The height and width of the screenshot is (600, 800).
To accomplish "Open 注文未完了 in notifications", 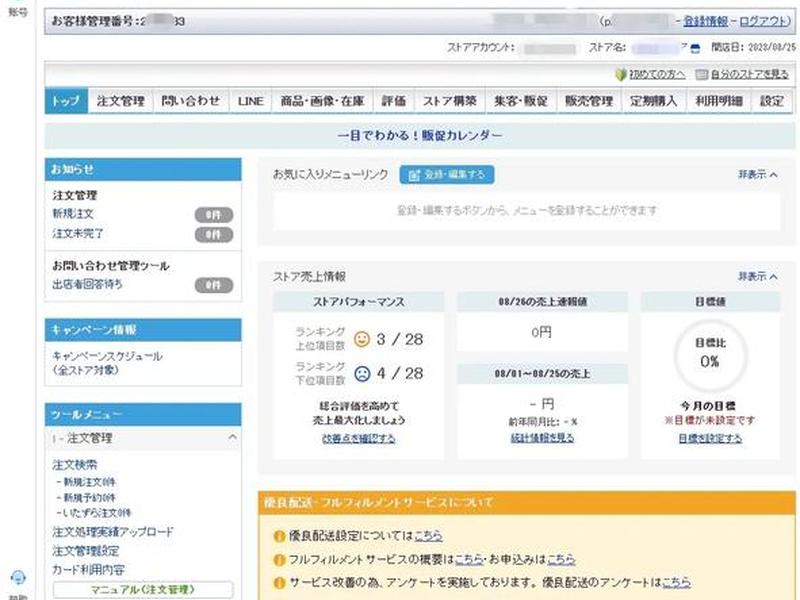I will pos(78,234).
